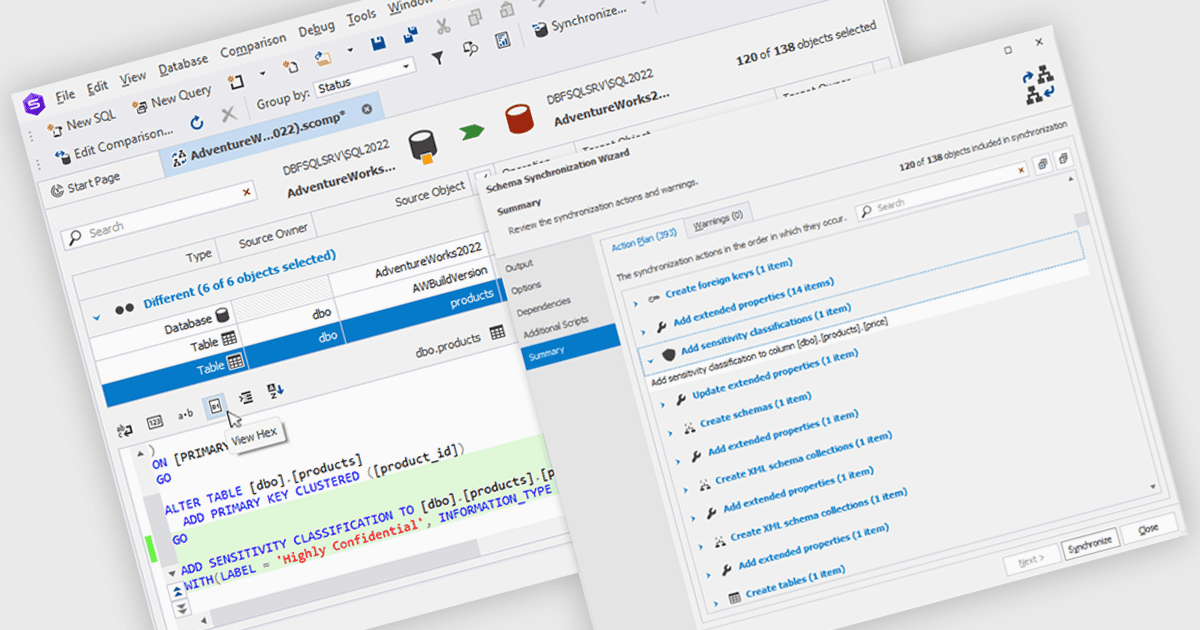Click the Edit Comparison... button
Image resolution: width=1200 pixels, height=630 pixels.
115,142
